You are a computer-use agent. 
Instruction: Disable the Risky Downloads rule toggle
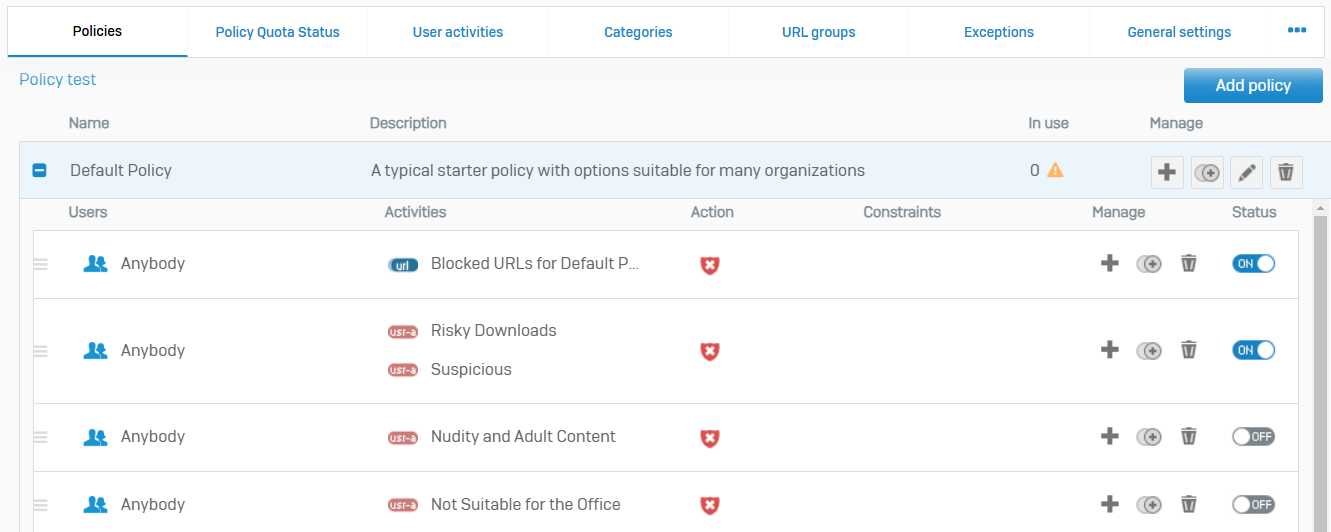[x=1253, y=350]
